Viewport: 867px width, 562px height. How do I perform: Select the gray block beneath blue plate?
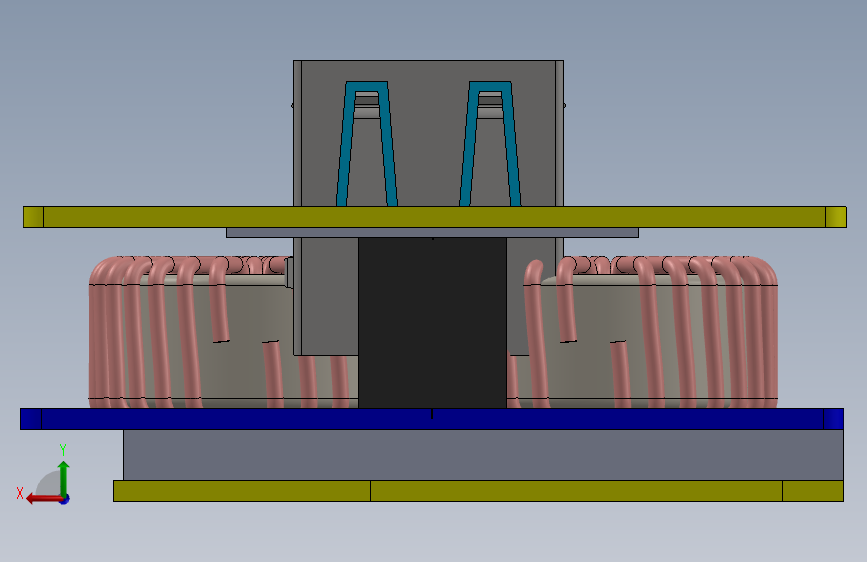tap(483, 455)
